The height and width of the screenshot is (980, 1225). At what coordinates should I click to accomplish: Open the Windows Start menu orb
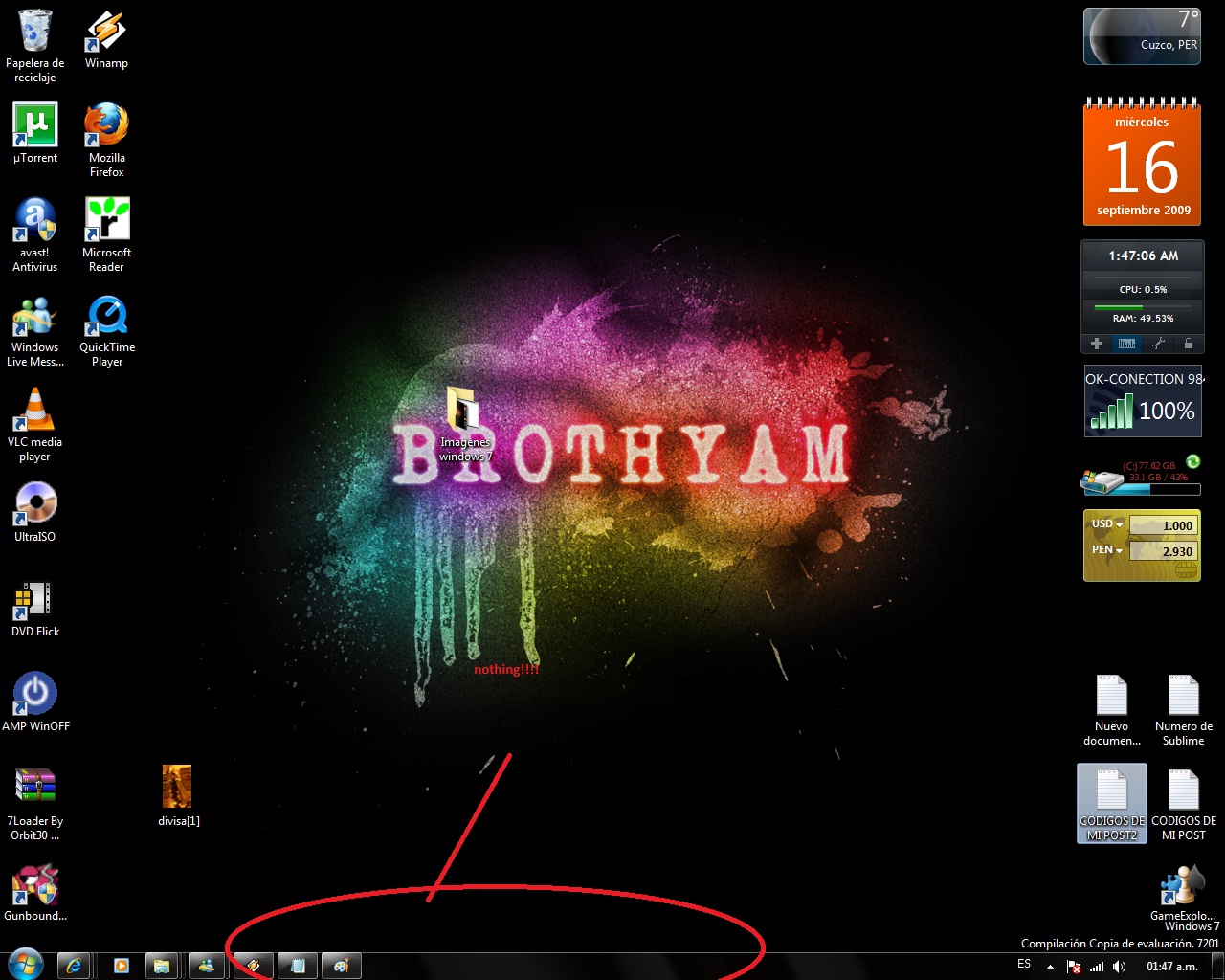click(24, 964)
